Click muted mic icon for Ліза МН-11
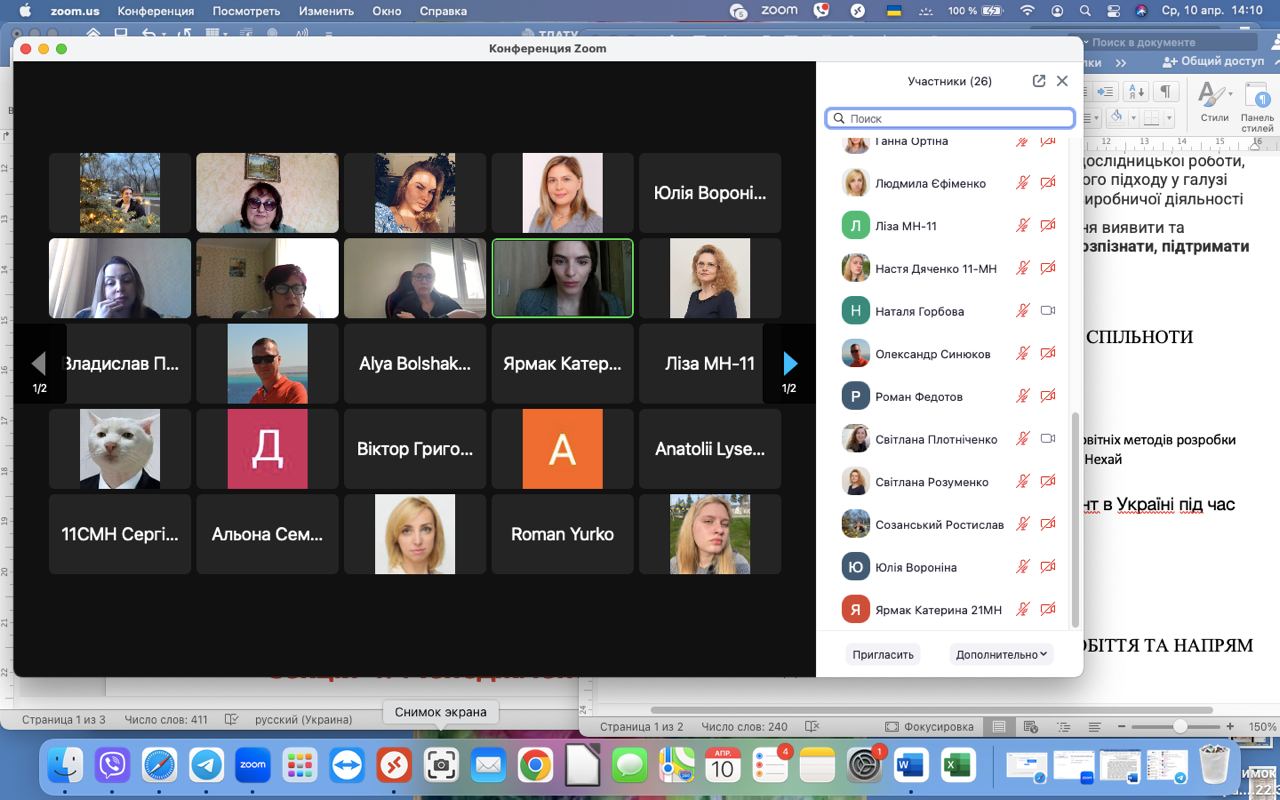 pos(1022,226)
